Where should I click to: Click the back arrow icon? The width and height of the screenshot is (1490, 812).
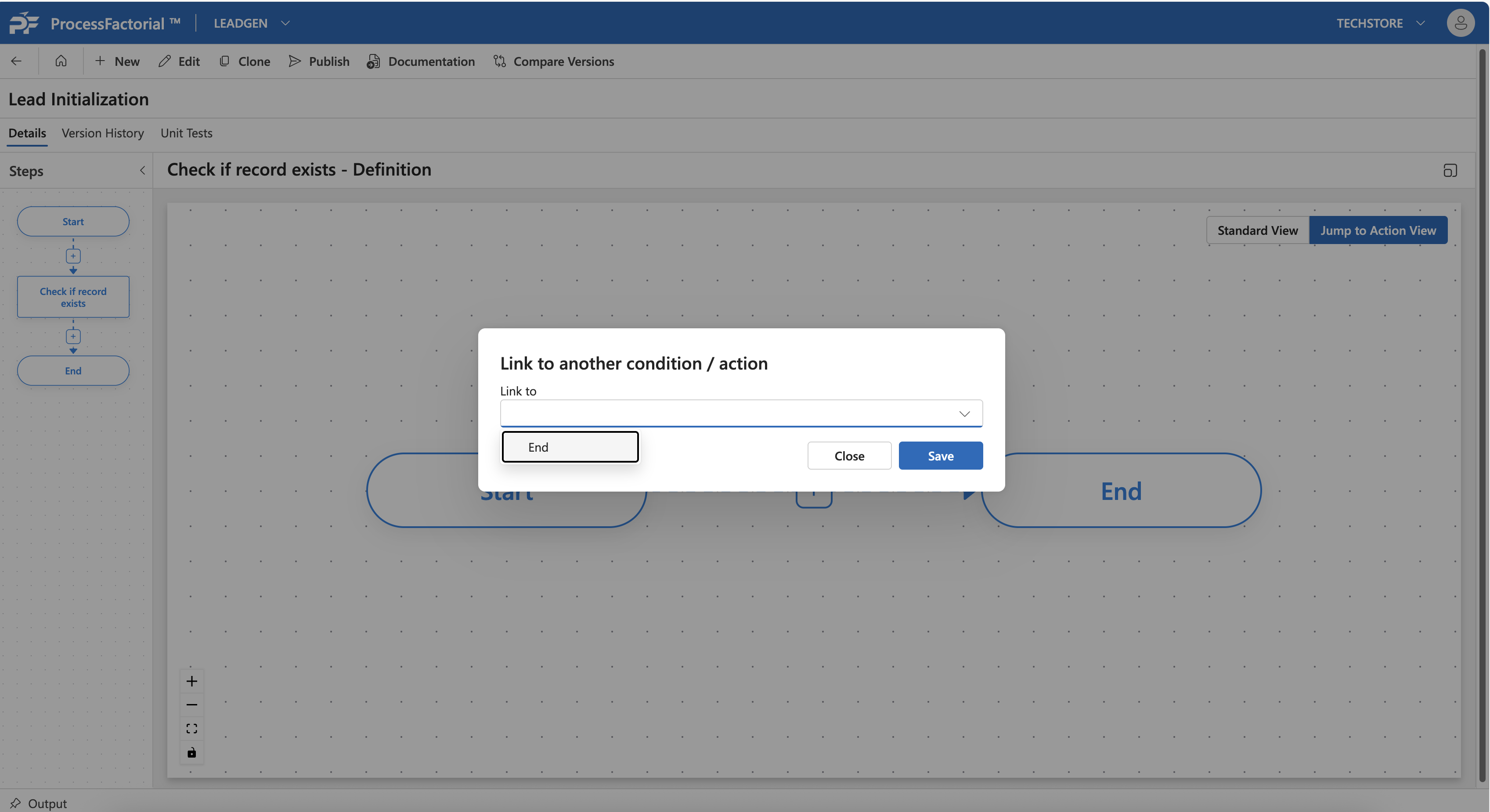pos(16,61)
